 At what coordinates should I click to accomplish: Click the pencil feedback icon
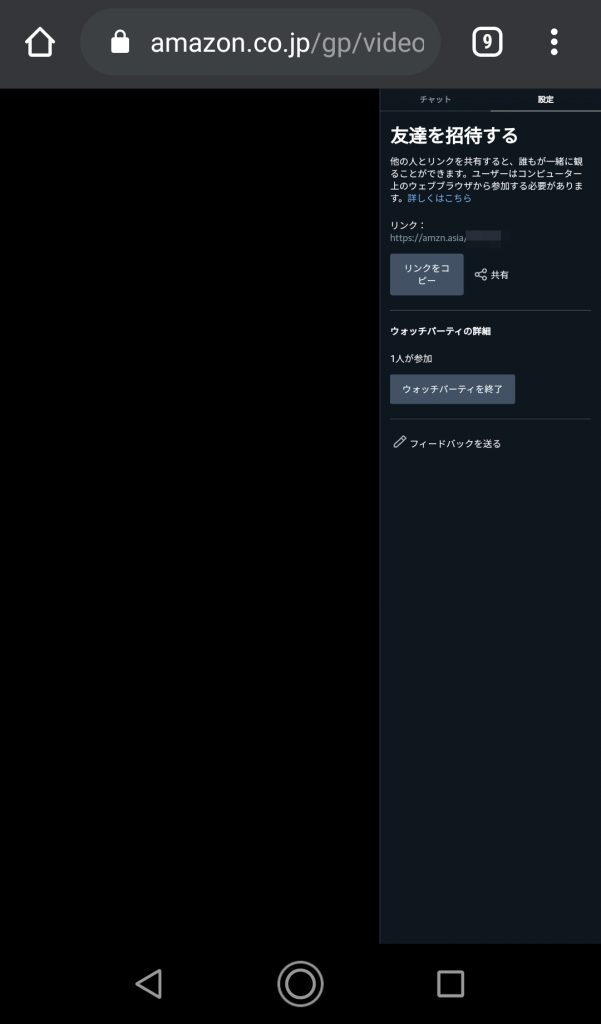coord(399,442)
